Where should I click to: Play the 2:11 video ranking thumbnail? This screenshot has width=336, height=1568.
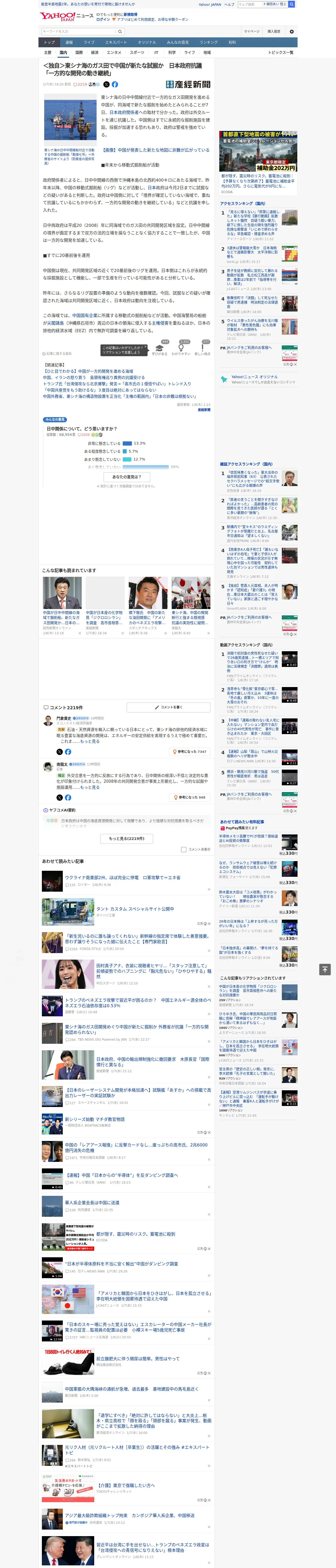pos(290,757)
